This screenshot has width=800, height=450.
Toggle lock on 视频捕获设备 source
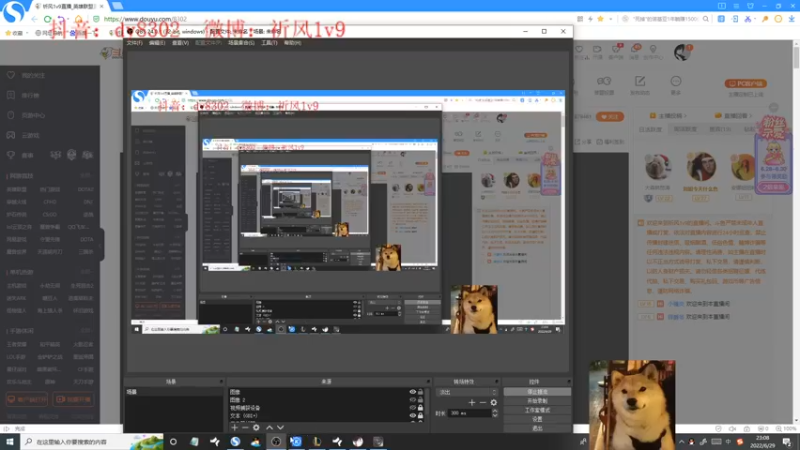tap(420, 408)
